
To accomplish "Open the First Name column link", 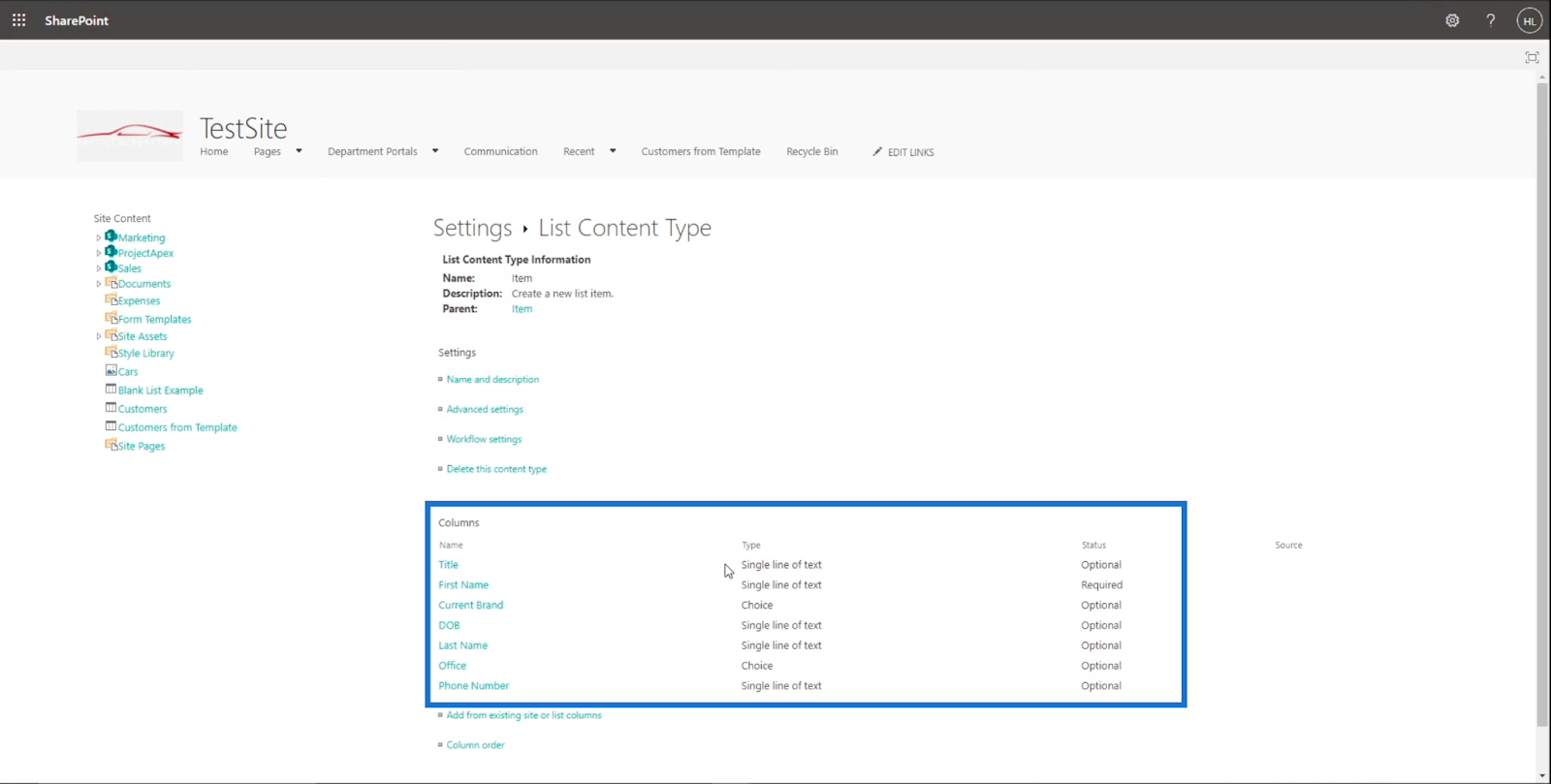I will [463, 585].
